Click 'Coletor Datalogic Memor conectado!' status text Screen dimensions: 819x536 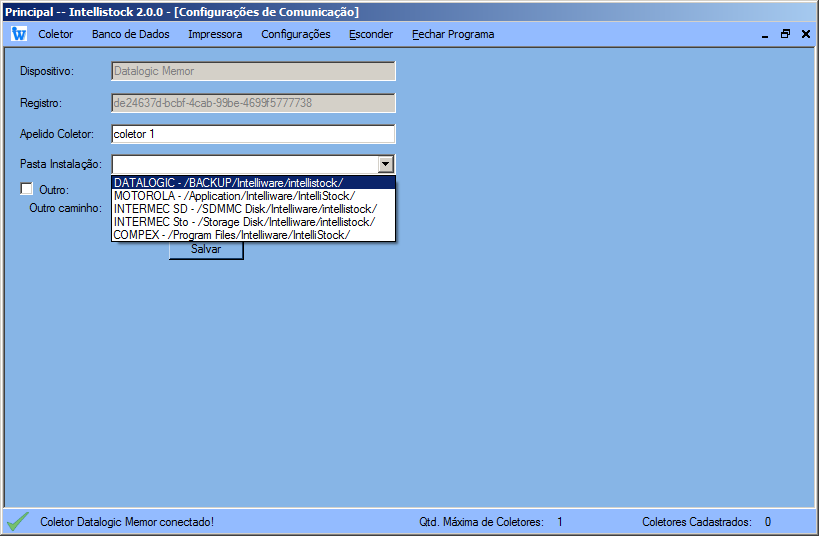[127, 522]
